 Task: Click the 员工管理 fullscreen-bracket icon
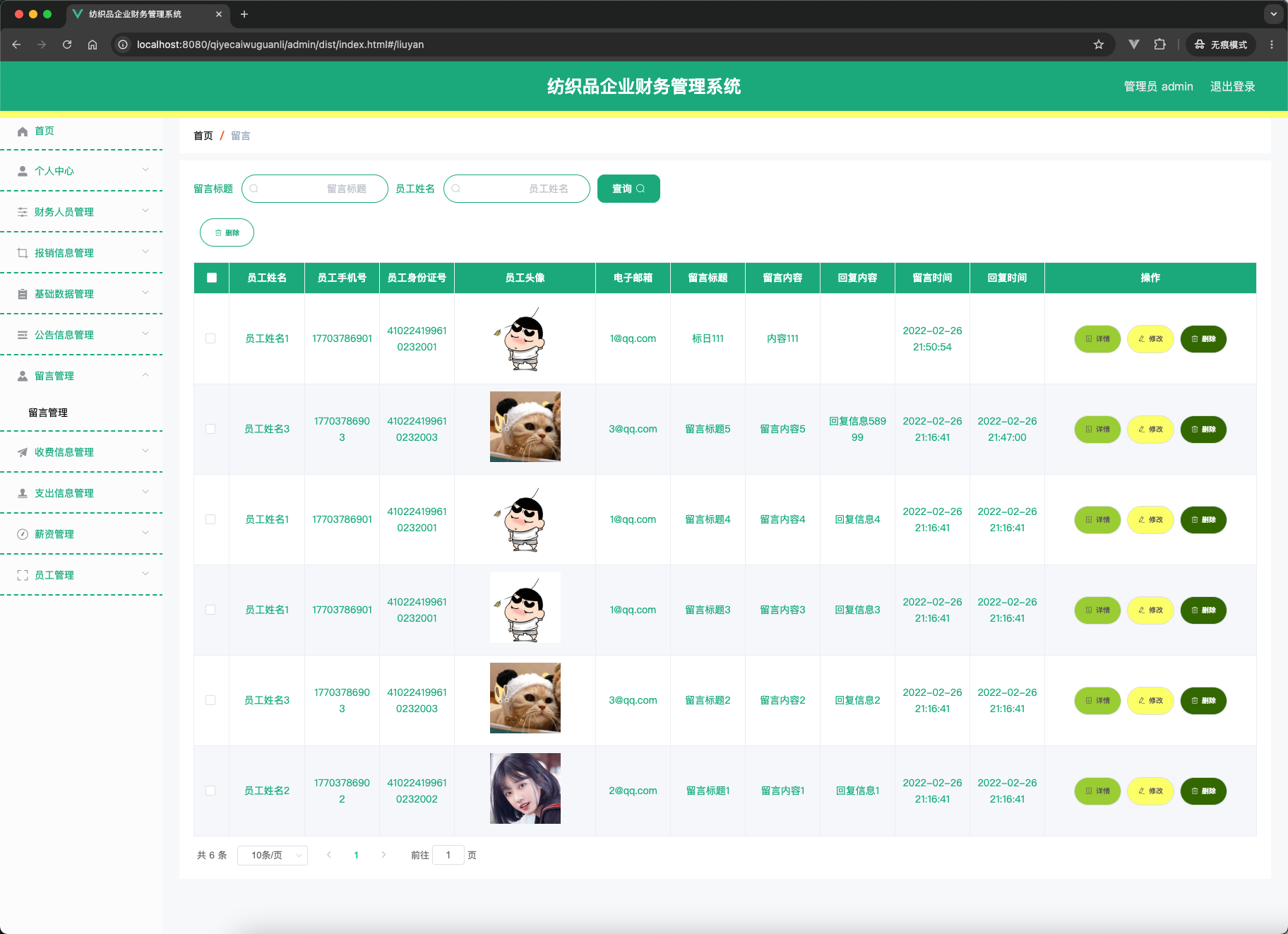pyautogui.click(x=23, y=575)
